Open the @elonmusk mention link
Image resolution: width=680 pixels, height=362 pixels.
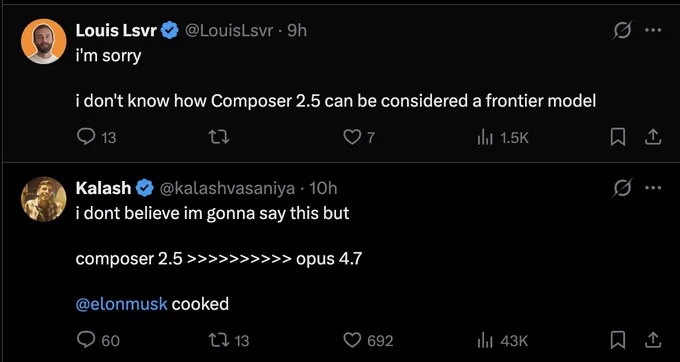[x=121, y=304]
